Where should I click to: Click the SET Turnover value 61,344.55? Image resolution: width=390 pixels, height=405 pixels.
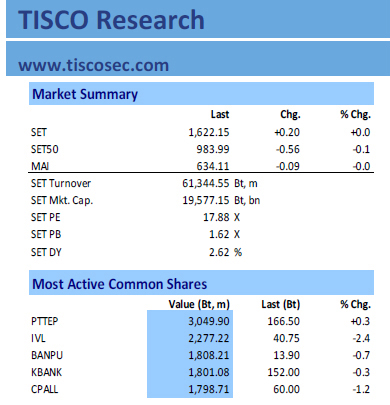pos(206,183)
